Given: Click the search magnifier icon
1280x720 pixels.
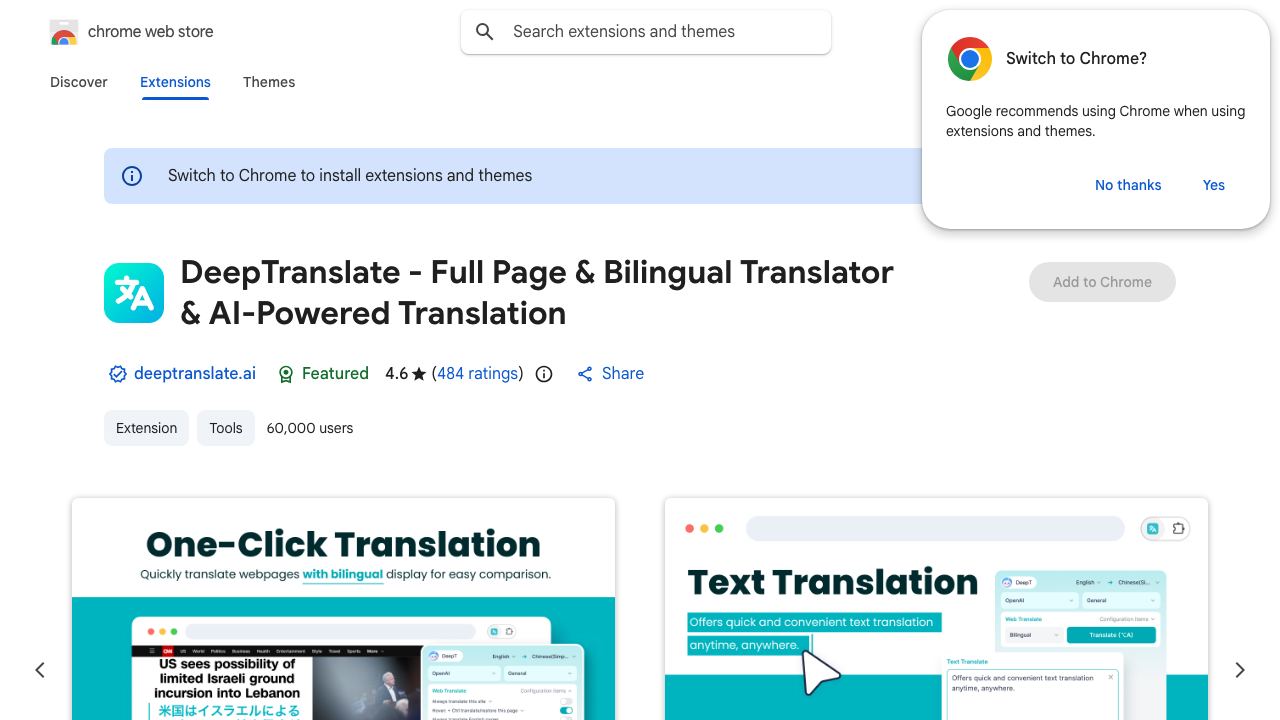Looking at the screenshot, I should pos(485,32).
